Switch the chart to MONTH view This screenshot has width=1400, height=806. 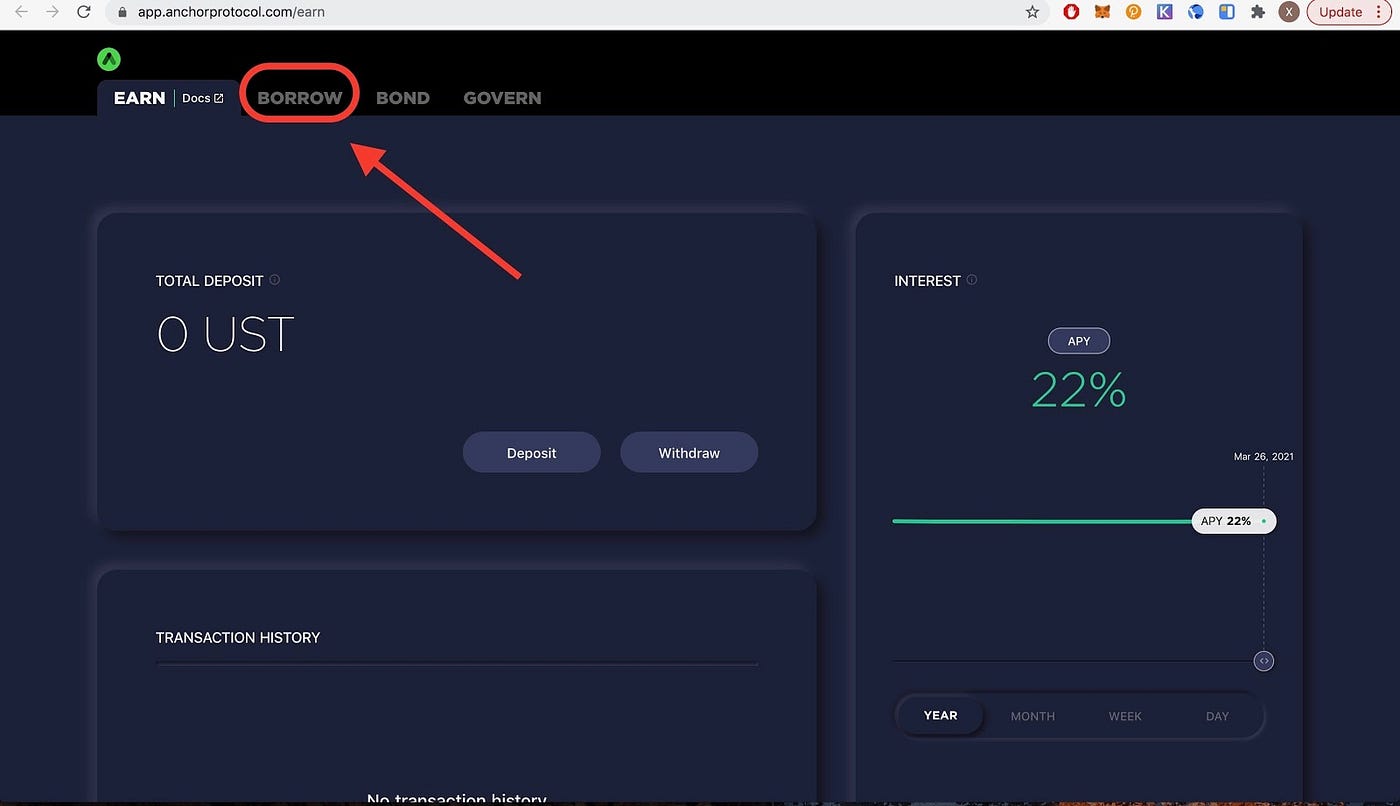coord(1032,716)
